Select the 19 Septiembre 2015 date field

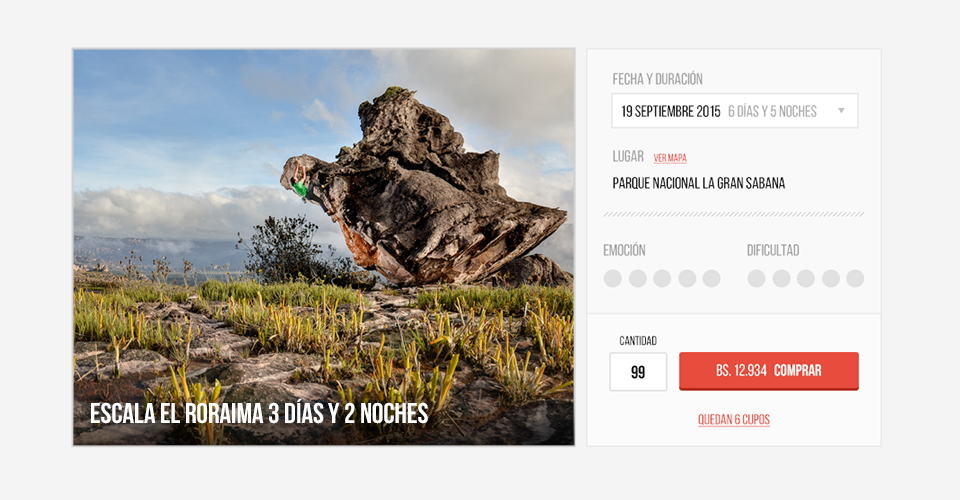point(735,111)
